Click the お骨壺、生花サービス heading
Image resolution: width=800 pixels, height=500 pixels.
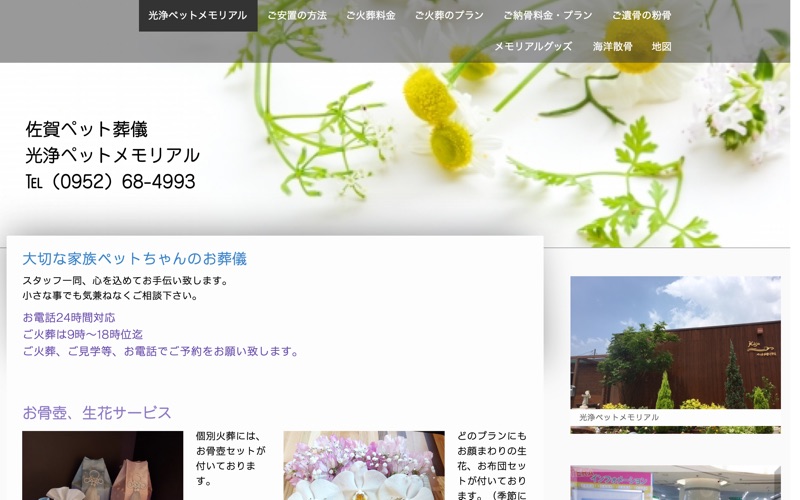(x=97, y=413)
